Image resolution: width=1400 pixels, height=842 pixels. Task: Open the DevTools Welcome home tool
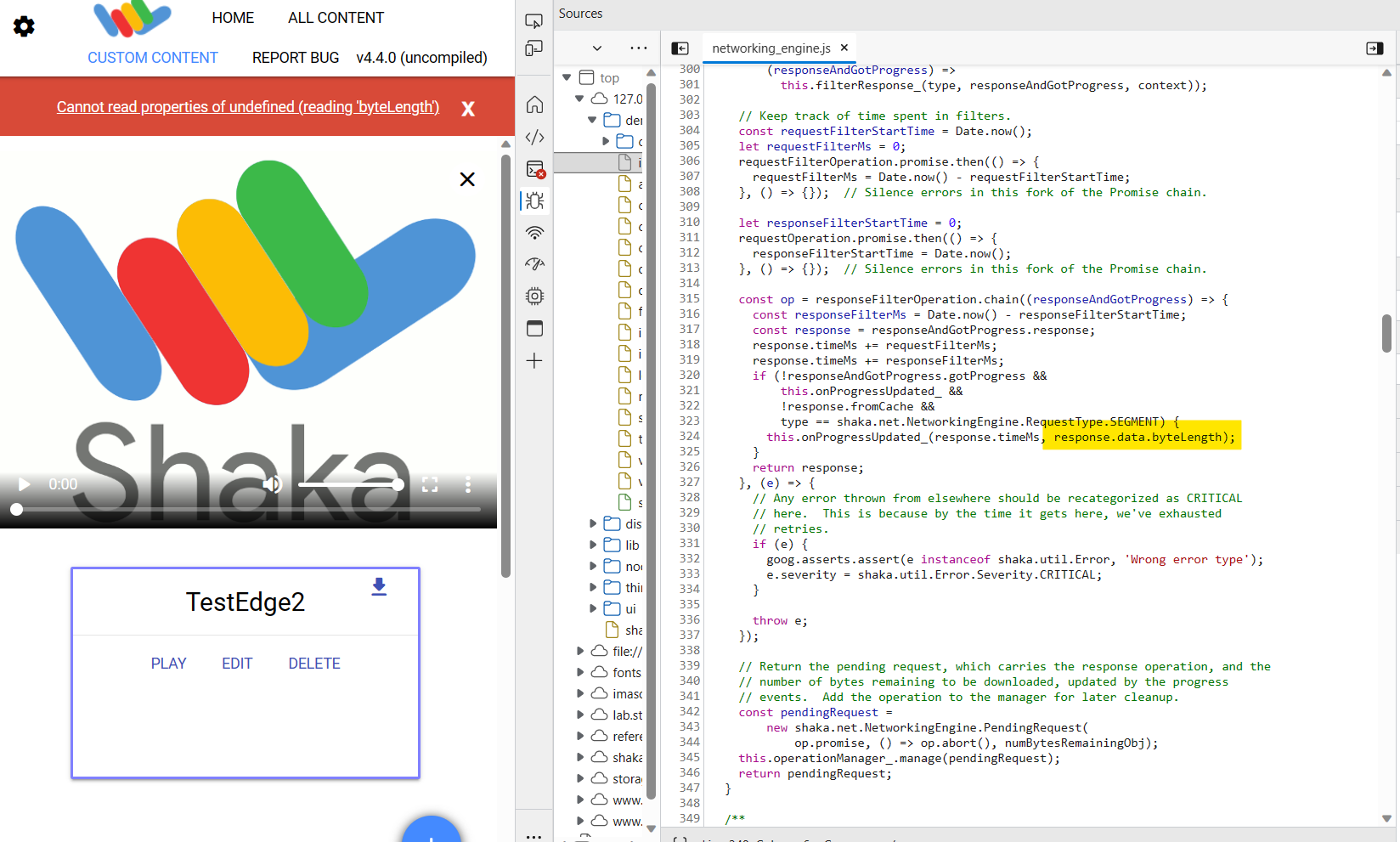coord(534,105)
